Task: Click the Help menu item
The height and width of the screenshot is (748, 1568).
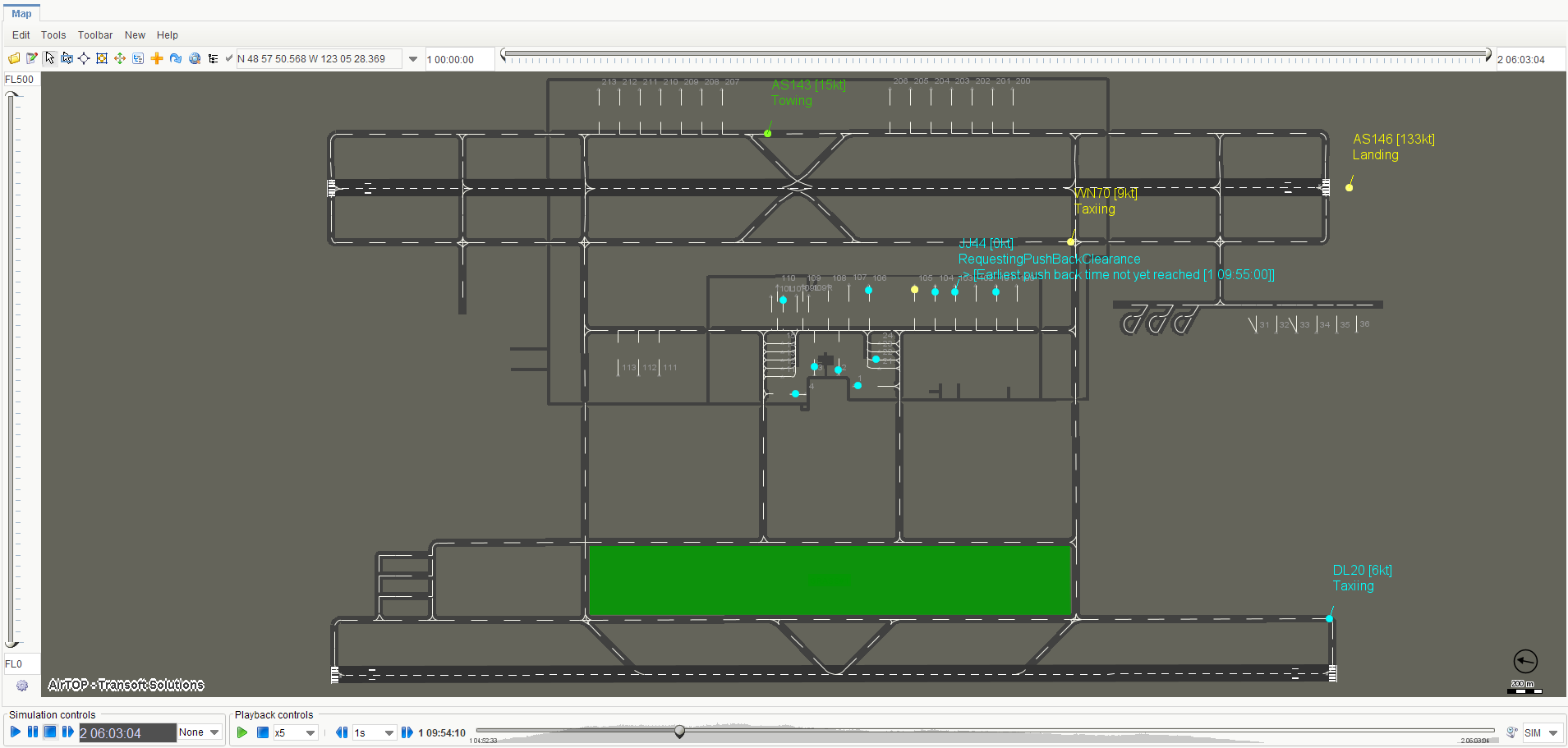Action: tap(167, 35)
